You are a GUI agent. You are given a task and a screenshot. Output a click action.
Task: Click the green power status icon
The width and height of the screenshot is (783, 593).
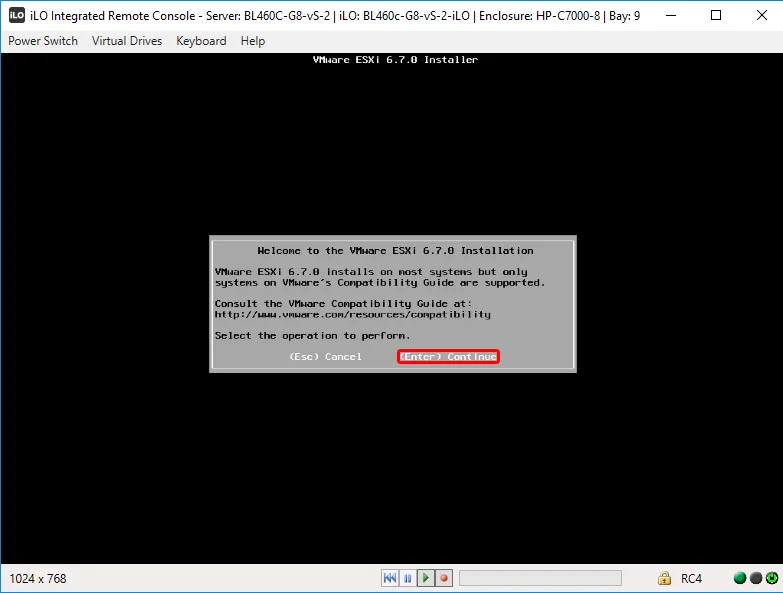pos(772,578)
